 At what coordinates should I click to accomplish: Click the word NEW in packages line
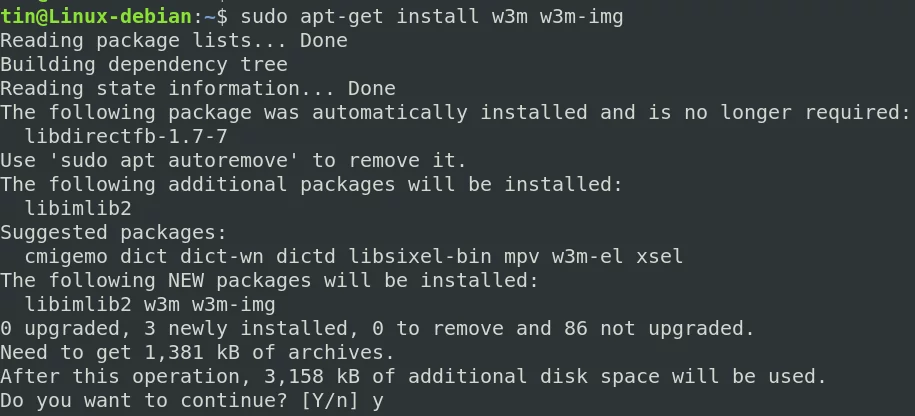[186, 281]
